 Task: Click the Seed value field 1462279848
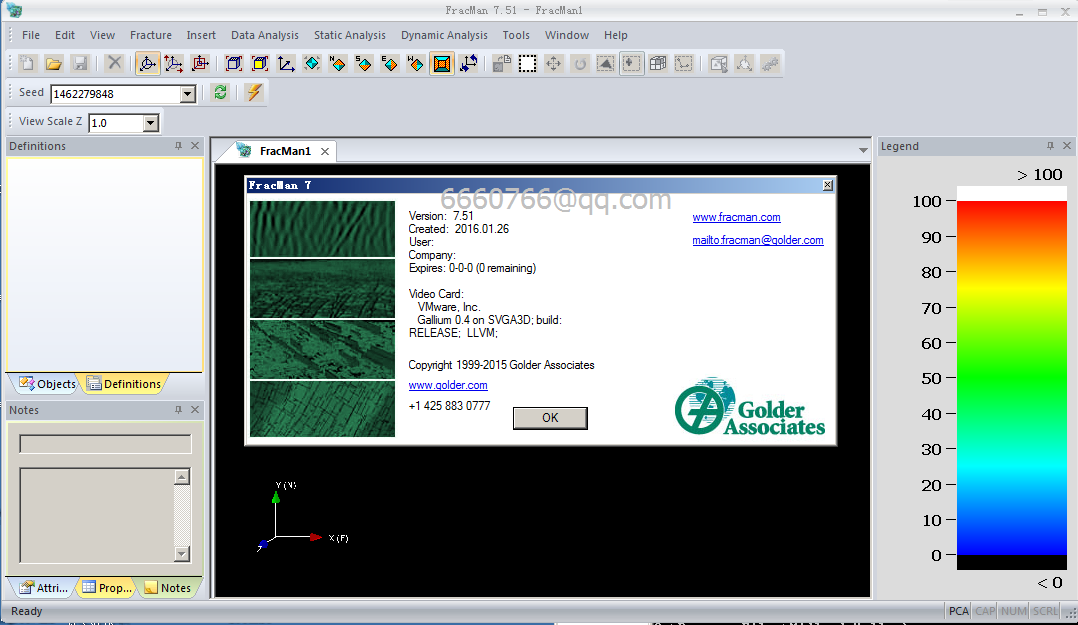pyautogui.click(x=116, y=94)
